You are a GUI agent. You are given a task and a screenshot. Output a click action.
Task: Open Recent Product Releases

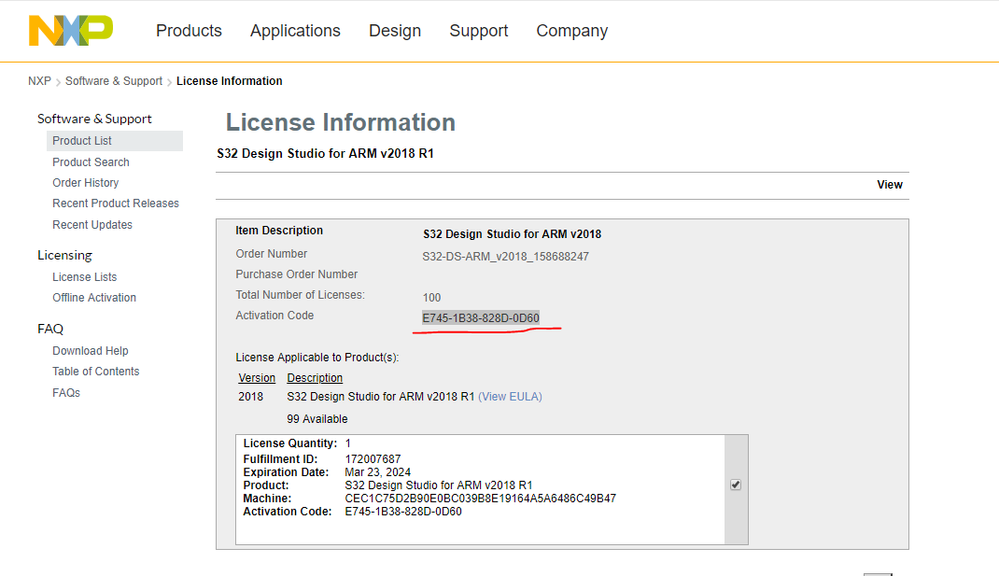pyautogui.click(x=116, y=203)
